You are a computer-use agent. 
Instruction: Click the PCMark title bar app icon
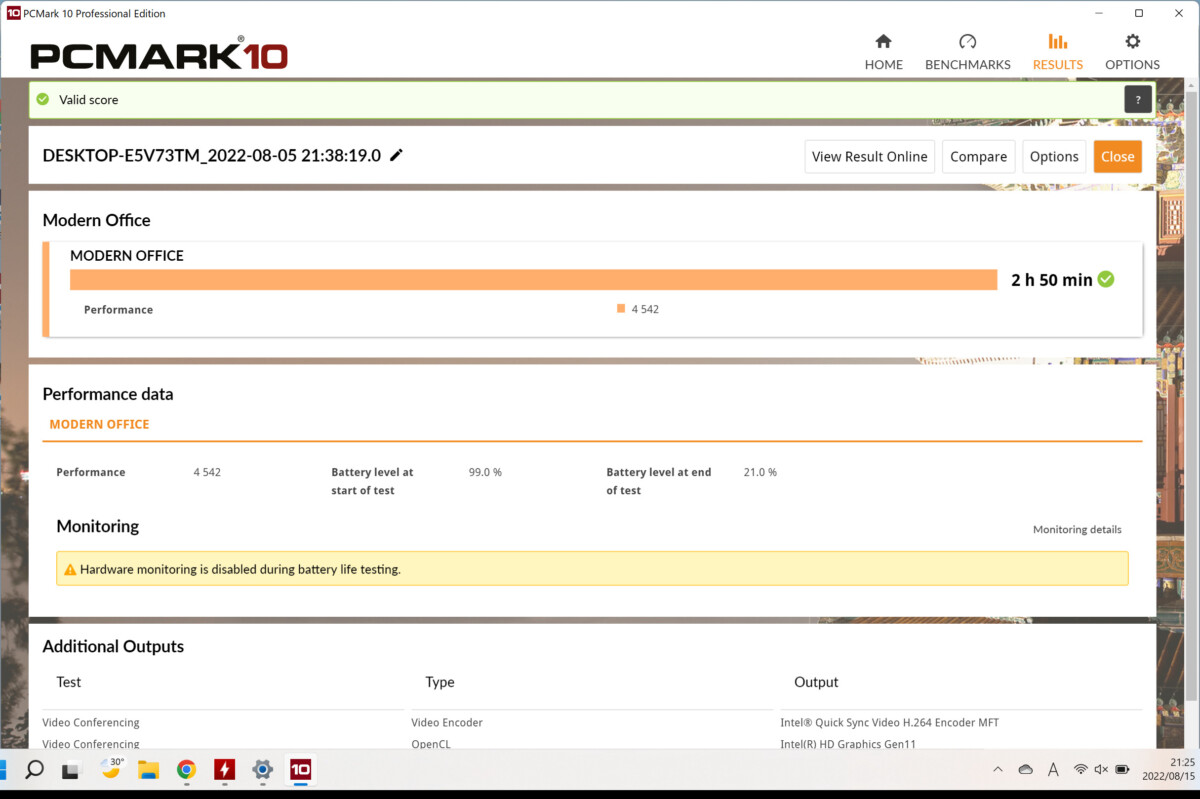pos(13,13)
